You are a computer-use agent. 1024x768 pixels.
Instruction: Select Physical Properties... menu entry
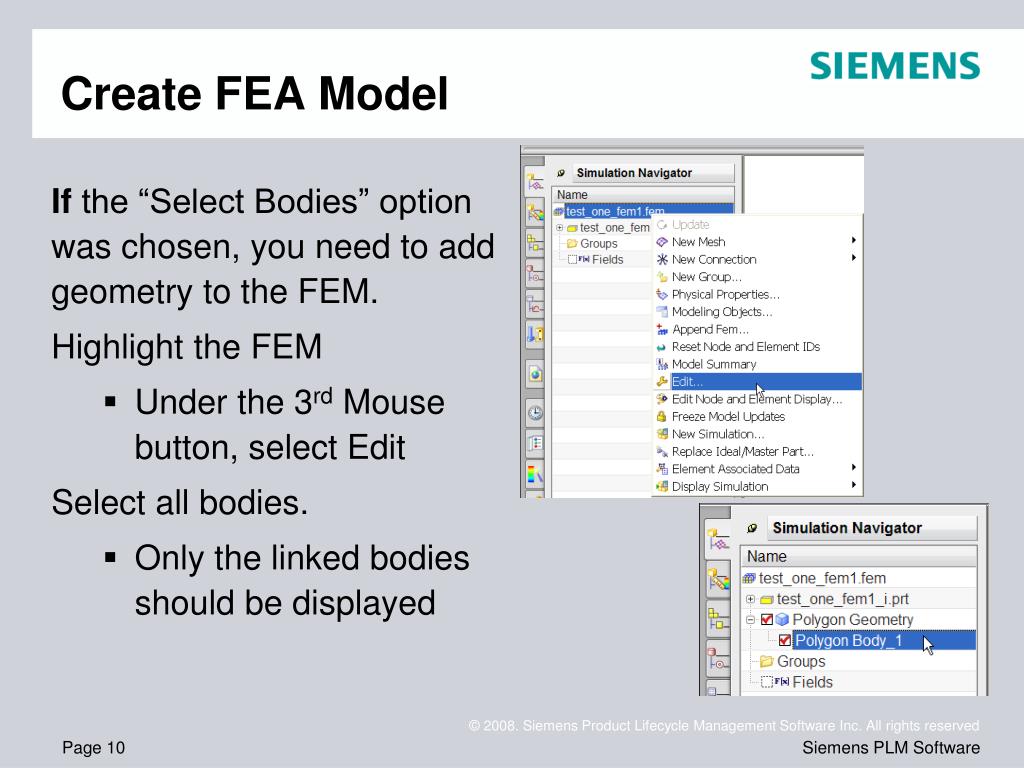pyautogui.click(x=758, y=295)
